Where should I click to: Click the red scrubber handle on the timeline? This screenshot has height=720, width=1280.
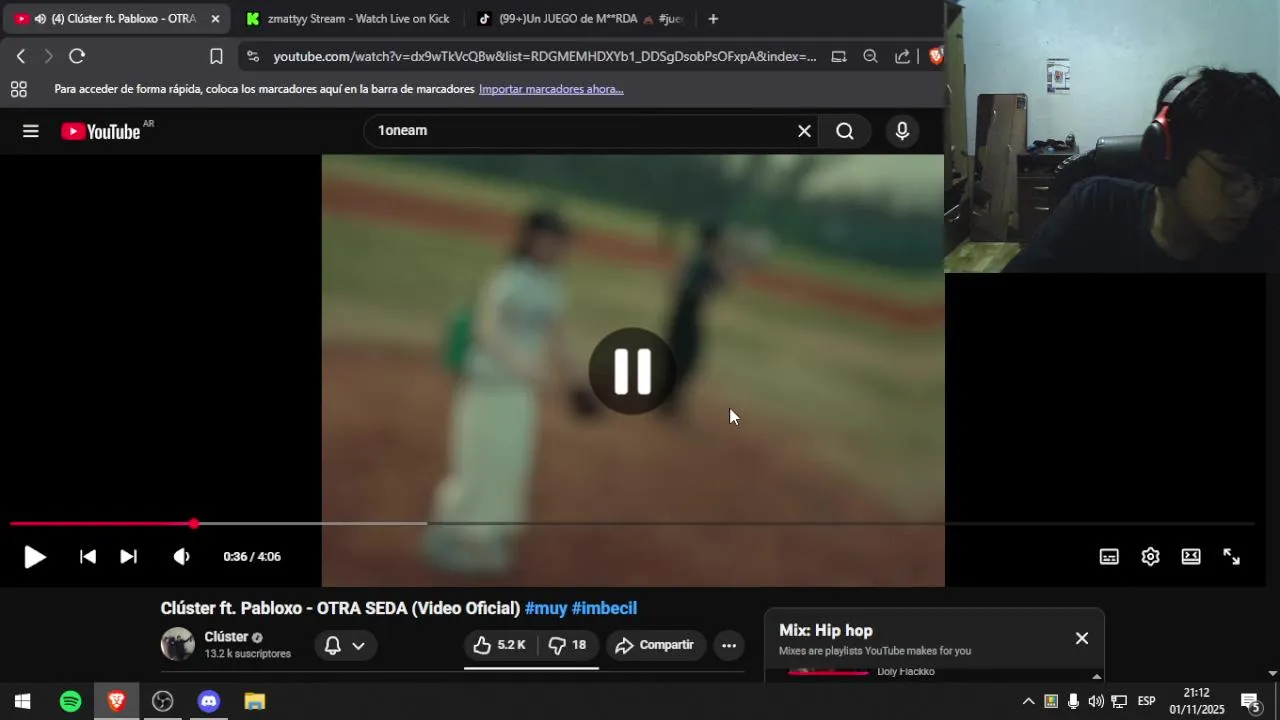click(x=194, y=523)
